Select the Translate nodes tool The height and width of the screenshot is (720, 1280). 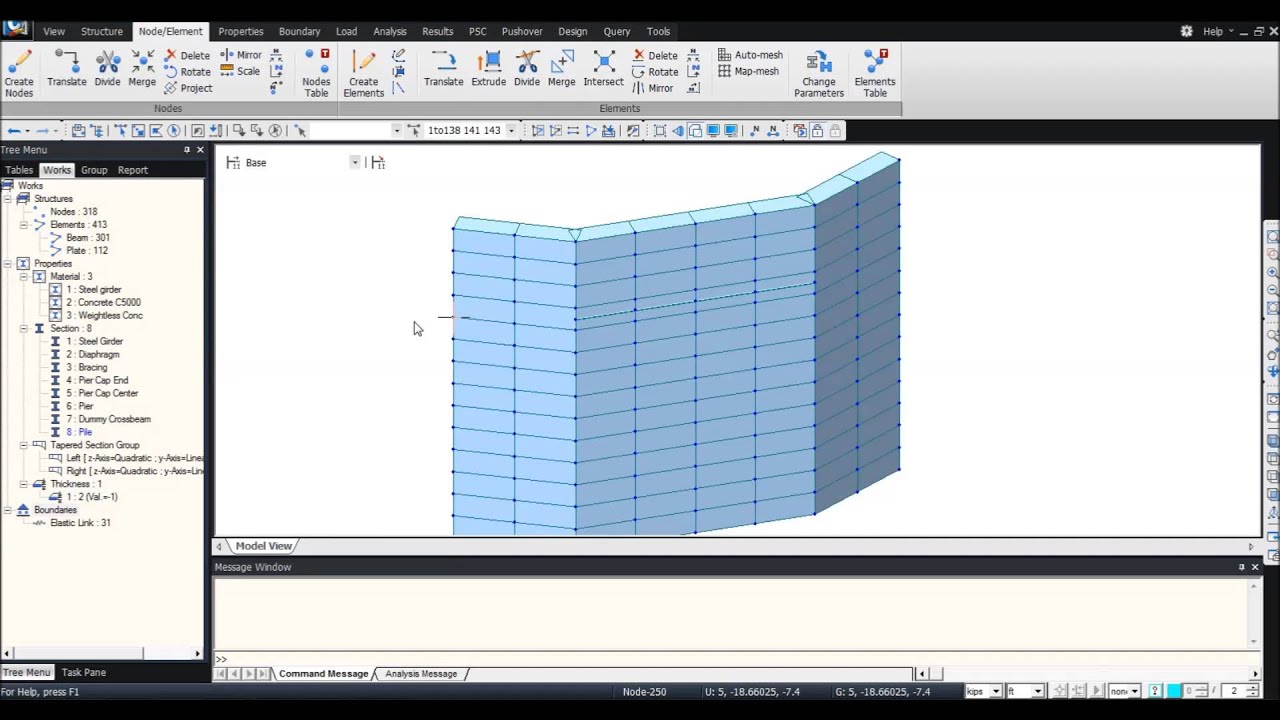(66, 69)
